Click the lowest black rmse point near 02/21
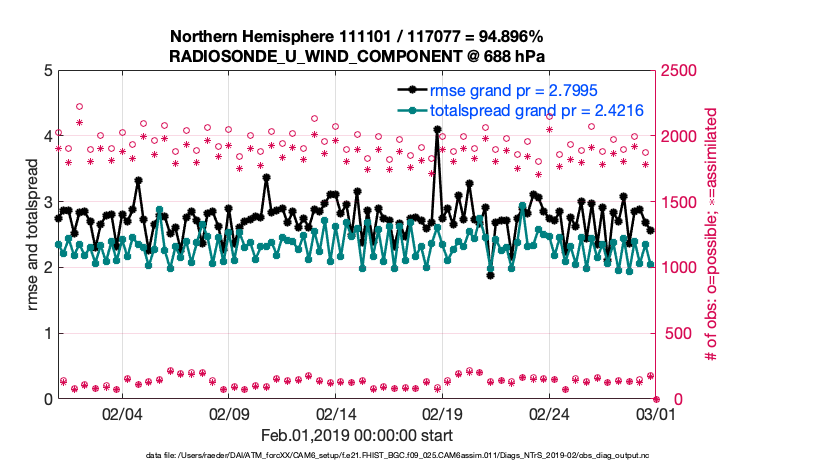Viewport: 830px width, 470px height. pyautogui.click(x=490, y=275)
